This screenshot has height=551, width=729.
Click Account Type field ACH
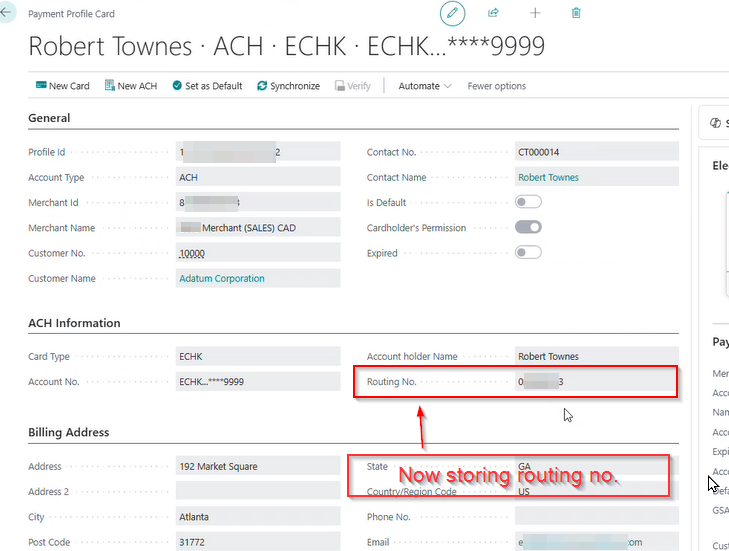pyautogui.click(x=258, y=177)
